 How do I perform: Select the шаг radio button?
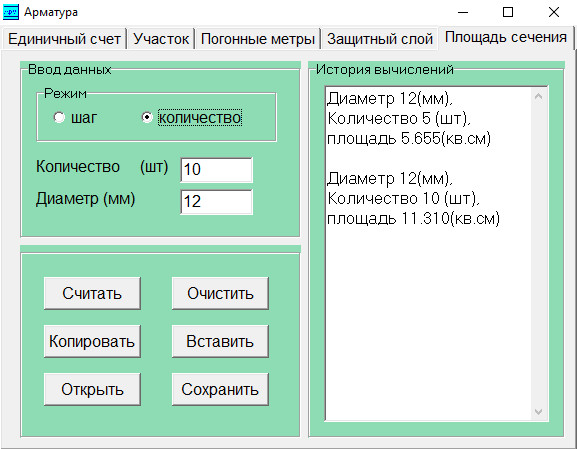(x=59, y=117)
